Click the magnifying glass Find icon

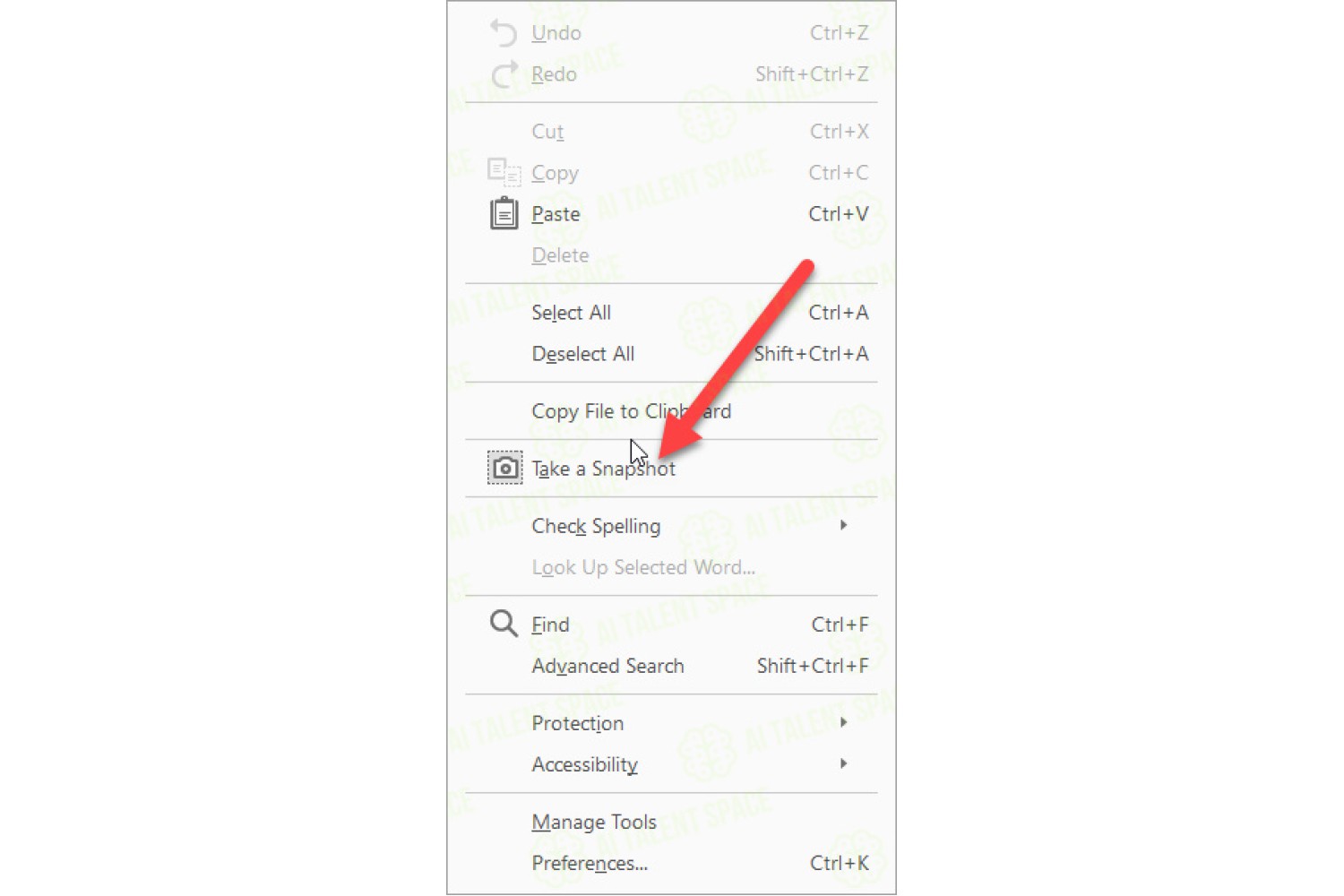pyautogui.click(x=504, y=624)
